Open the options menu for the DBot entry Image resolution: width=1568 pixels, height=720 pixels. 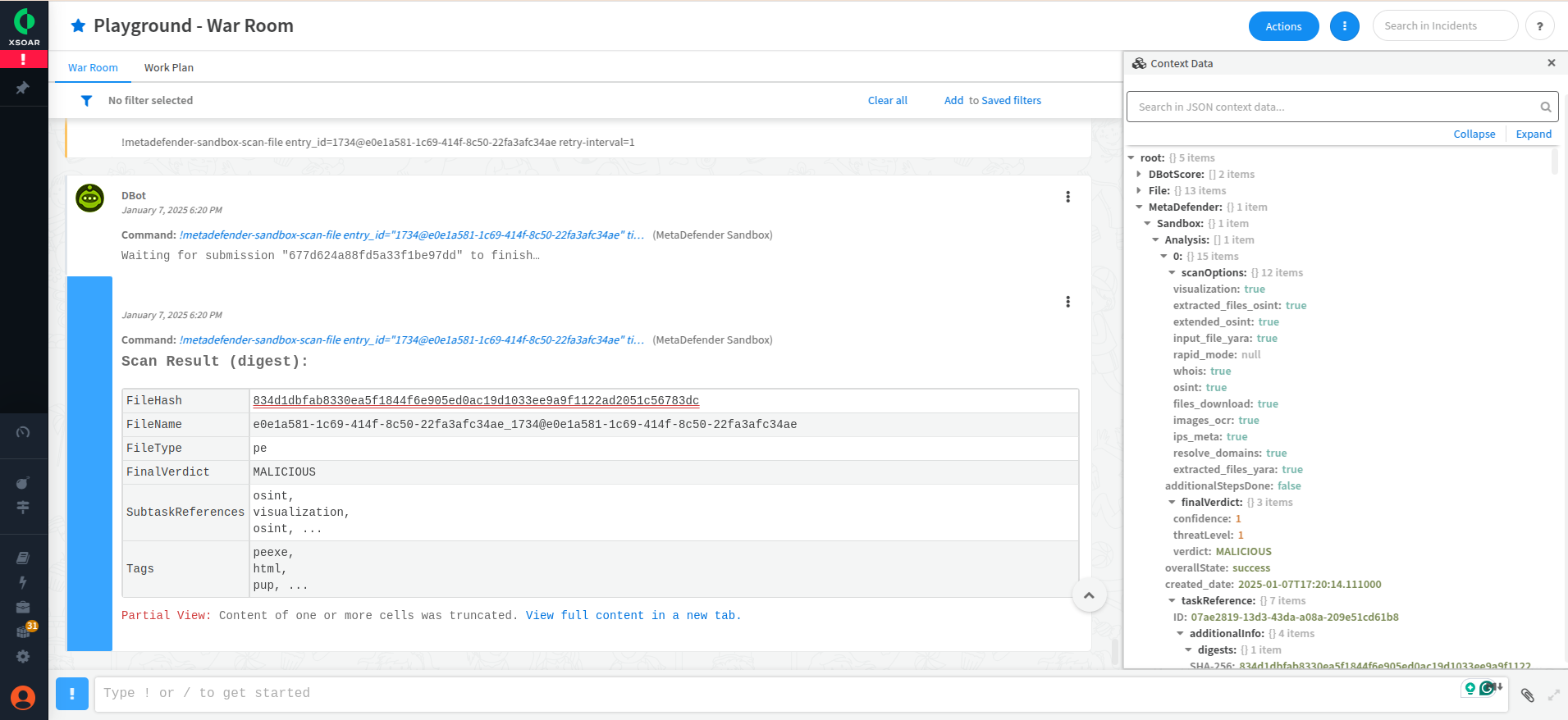1067,197
